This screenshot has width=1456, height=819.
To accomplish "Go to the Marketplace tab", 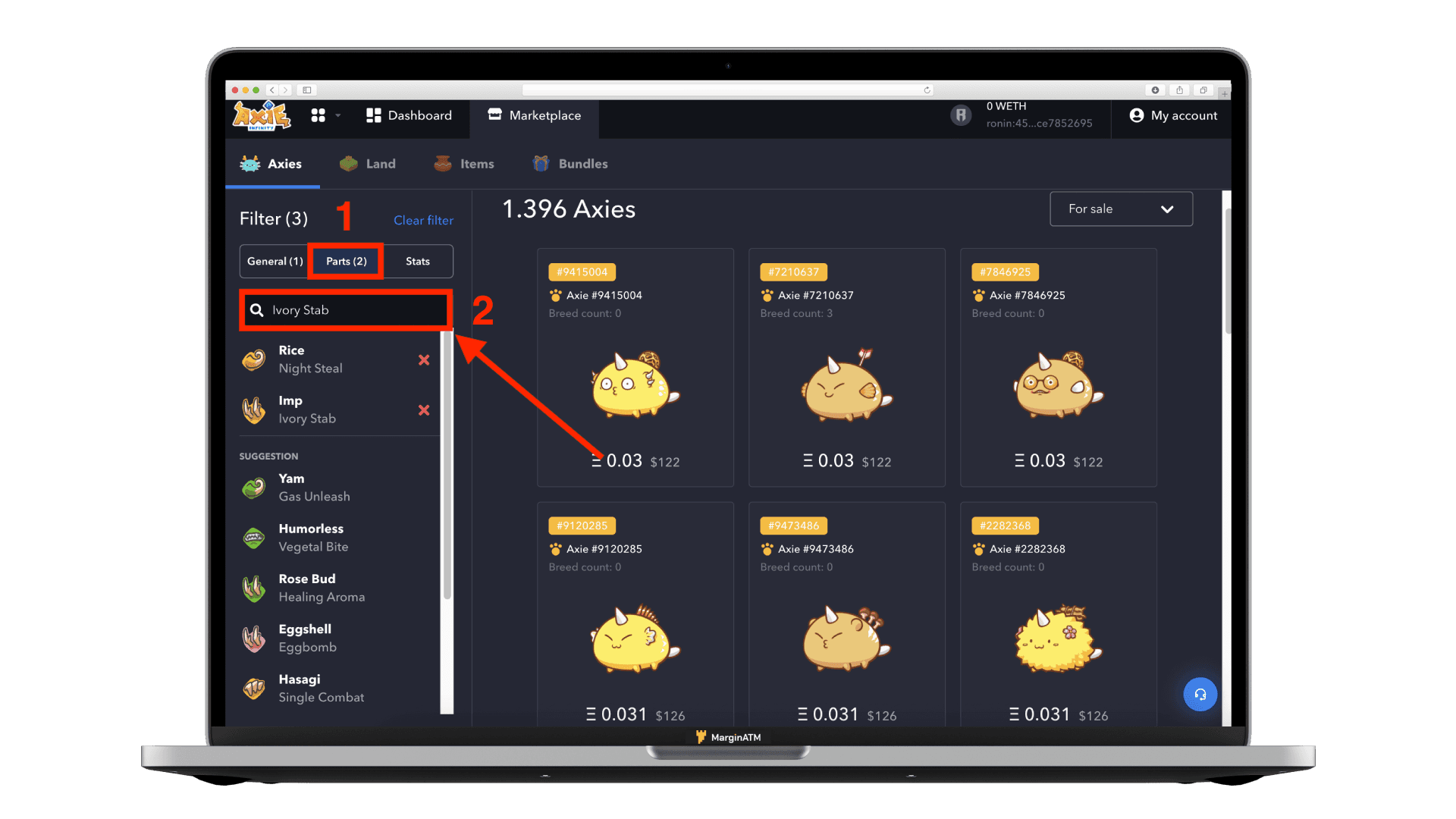I will [535, 115].
